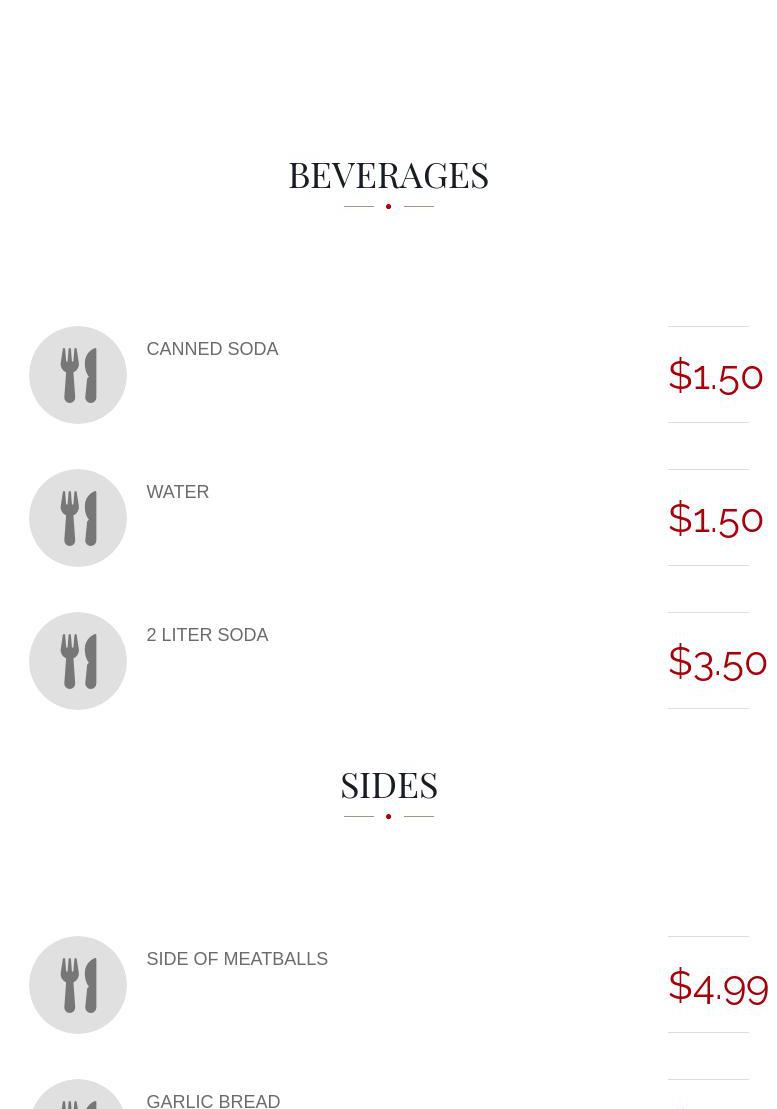
Task: Open the Canned Soda menu item
Action: pyautogui.click(x=212, y=349)
